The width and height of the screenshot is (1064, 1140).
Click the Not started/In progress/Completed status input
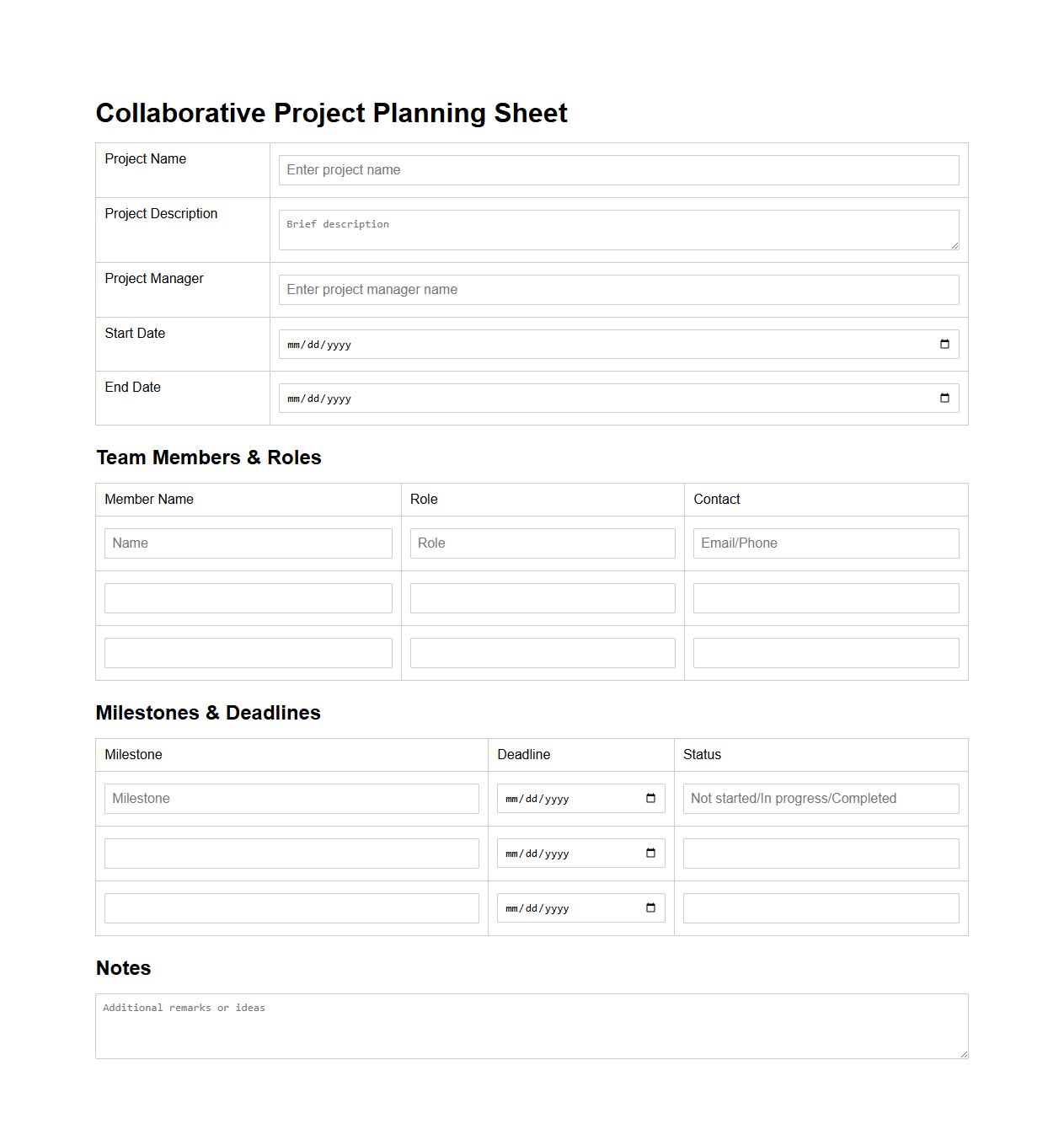821,798
